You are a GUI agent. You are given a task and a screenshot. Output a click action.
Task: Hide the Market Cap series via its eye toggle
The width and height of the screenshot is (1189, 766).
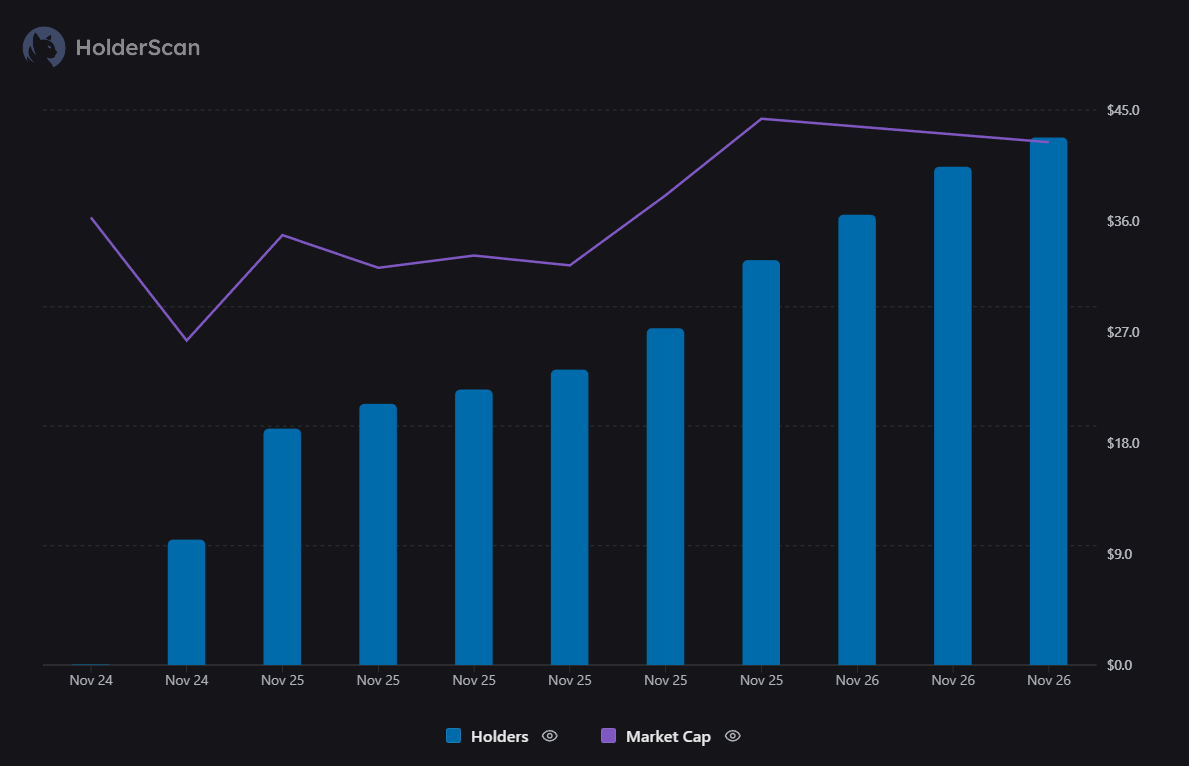(732, 736)
